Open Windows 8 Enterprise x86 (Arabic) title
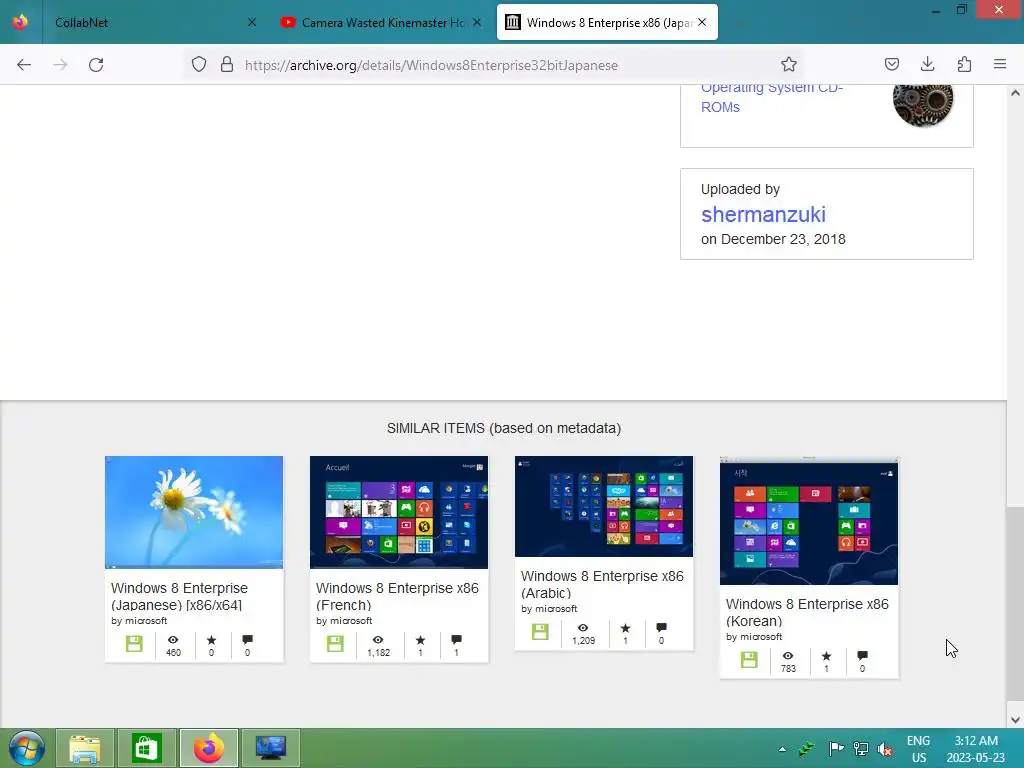 (602, 584)
